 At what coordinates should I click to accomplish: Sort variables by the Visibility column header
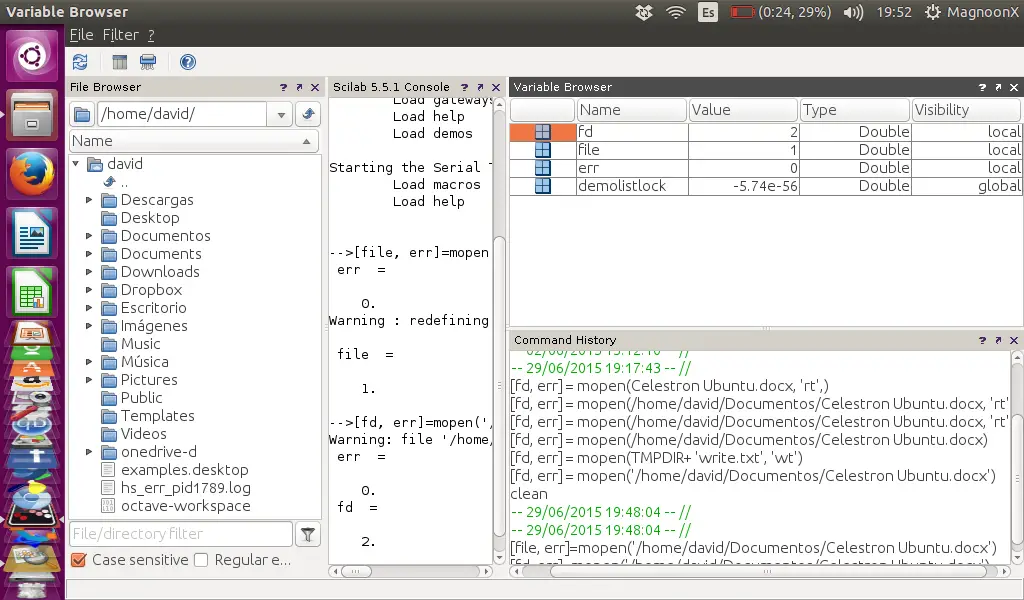click(966, 110)
